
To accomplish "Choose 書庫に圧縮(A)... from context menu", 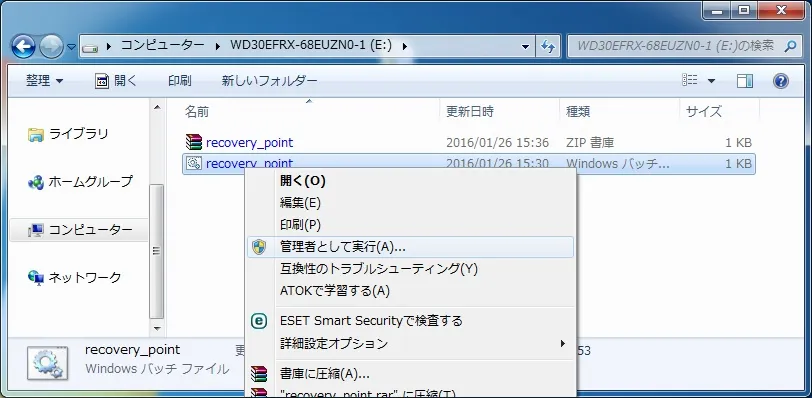I will point(411,373).
